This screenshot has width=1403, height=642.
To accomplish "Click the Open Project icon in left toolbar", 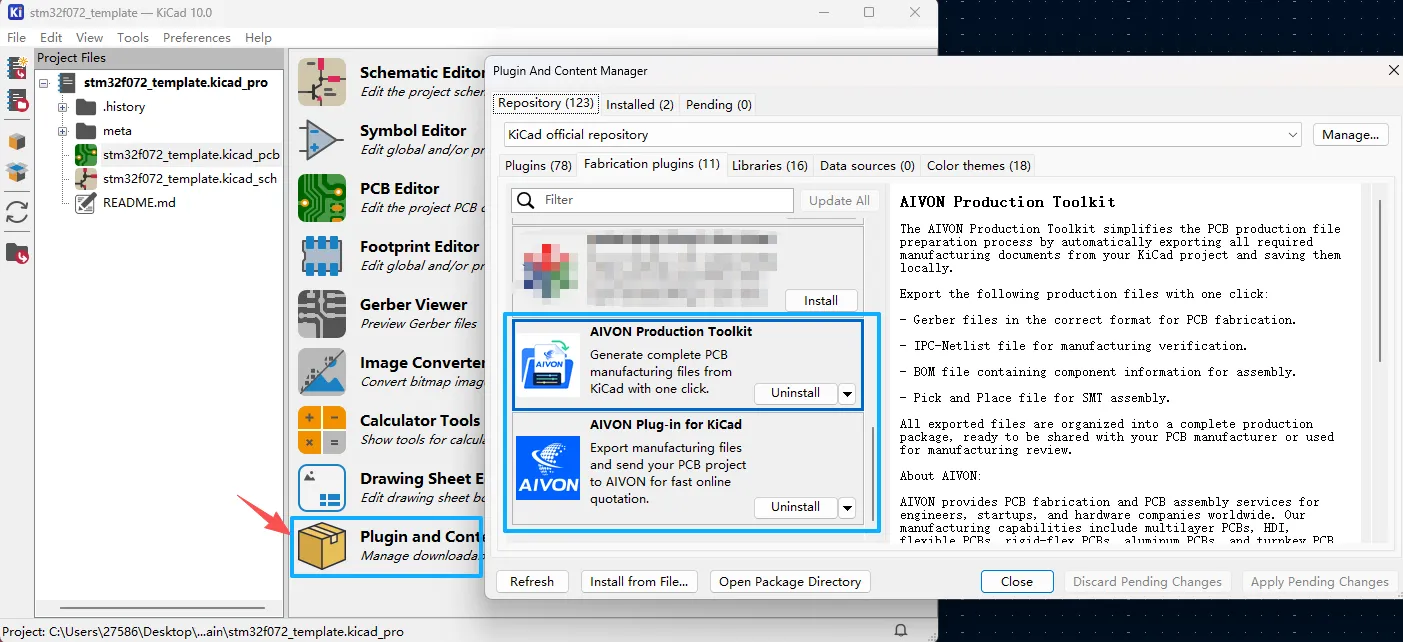I will tap(17, 100).
